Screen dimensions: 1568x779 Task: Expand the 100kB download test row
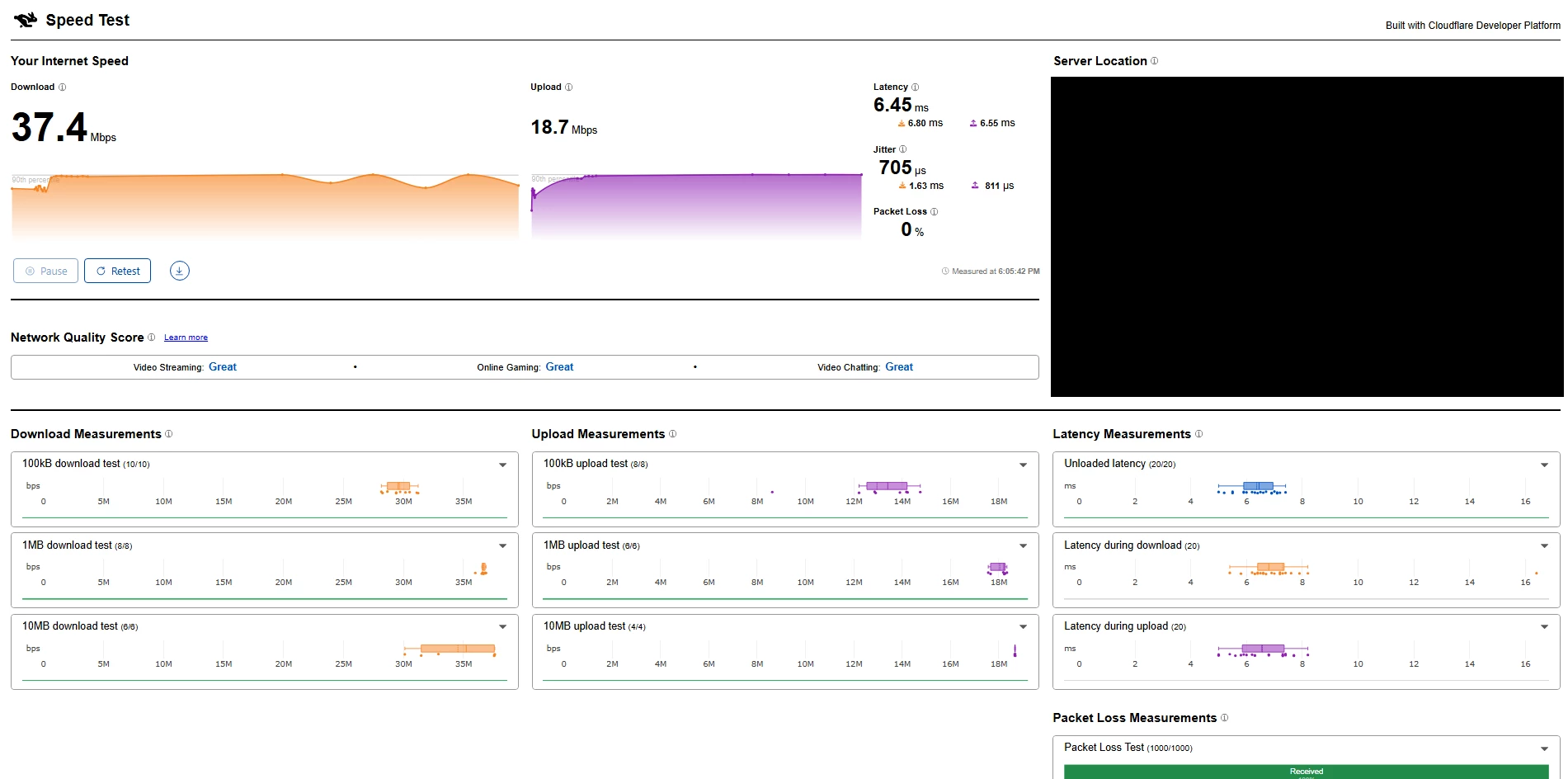[502, 465]
